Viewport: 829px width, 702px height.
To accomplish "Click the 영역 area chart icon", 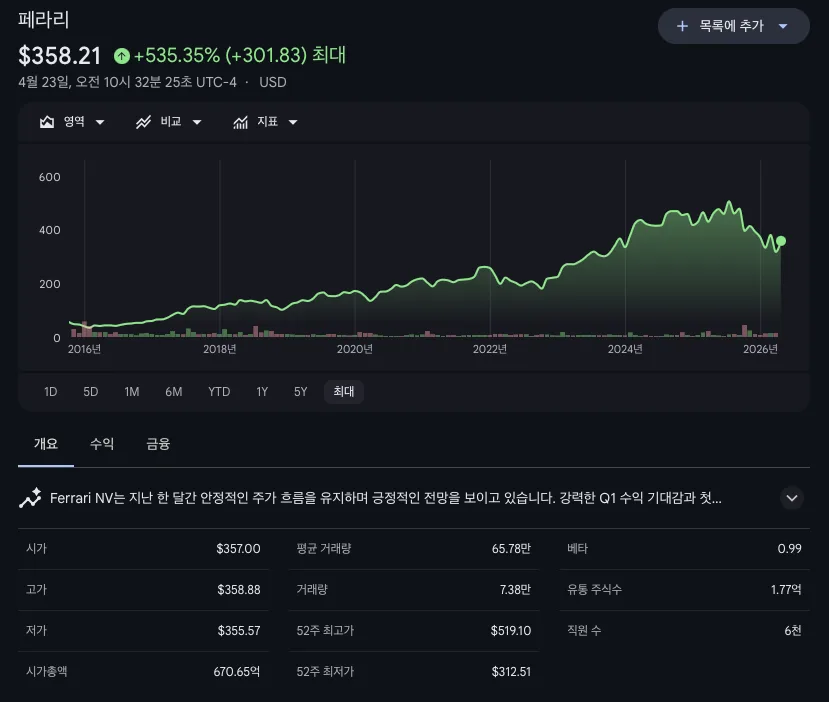I will coord(47,122).
